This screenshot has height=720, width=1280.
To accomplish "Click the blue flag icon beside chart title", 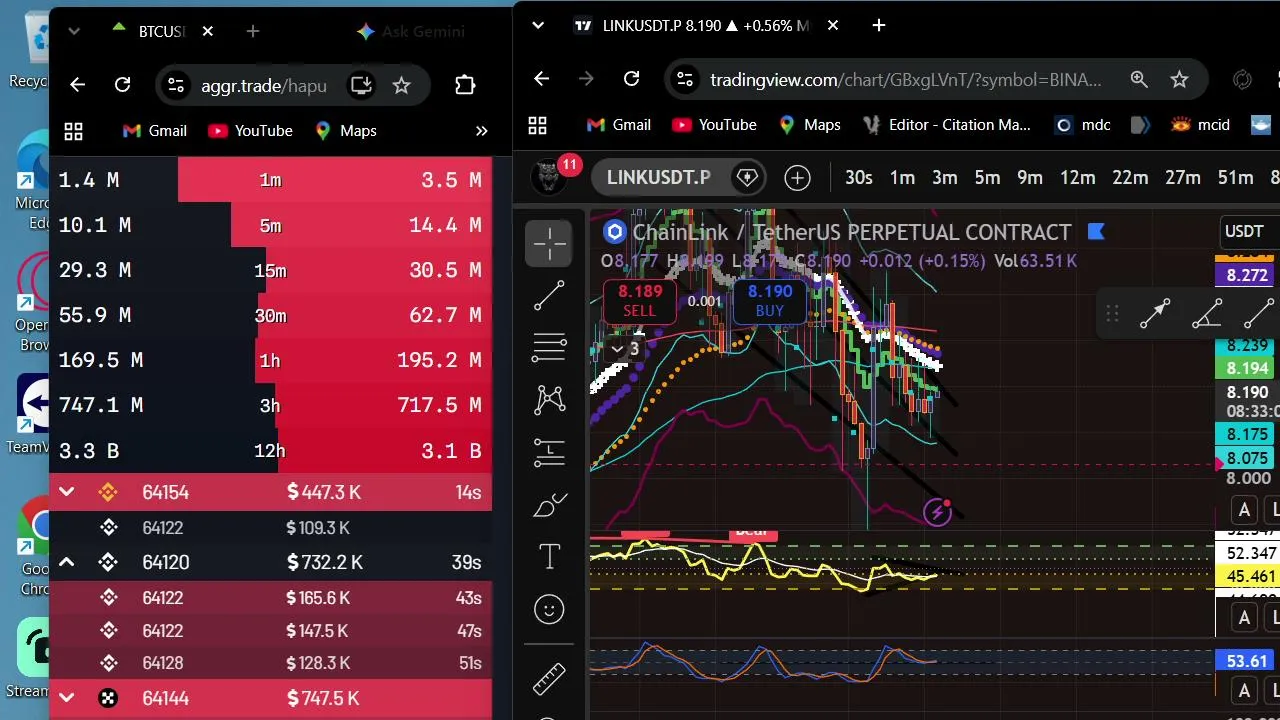I will coord(1096,232).
